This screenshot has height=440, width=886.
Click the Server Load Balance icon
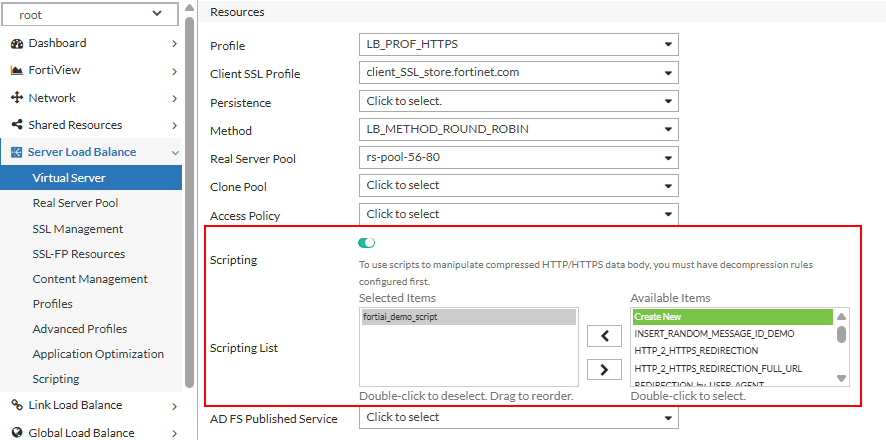(x=17, y=152)
